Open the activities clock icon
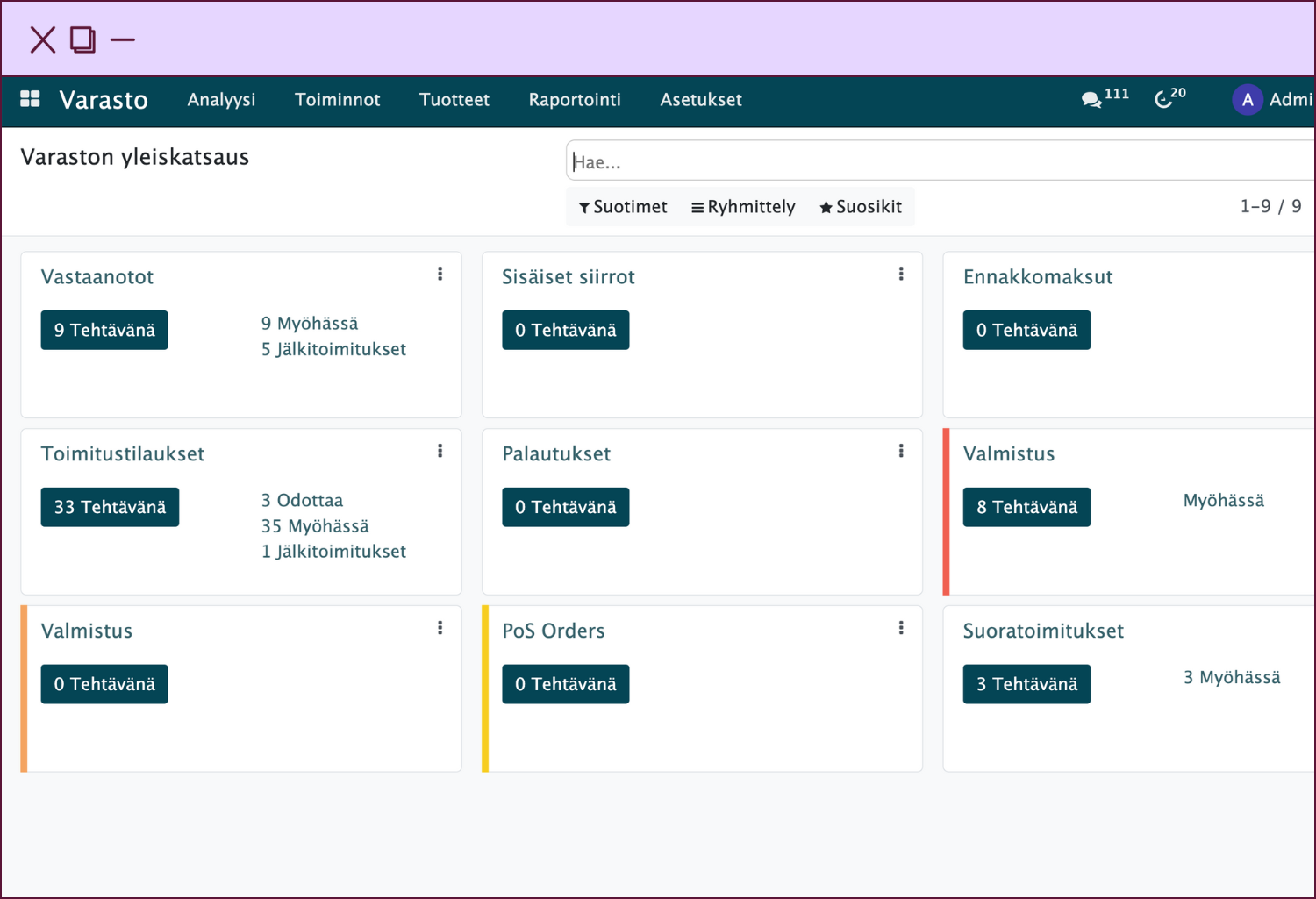The width and height of the screenshot is (1316, 899). pos(1163,100)
